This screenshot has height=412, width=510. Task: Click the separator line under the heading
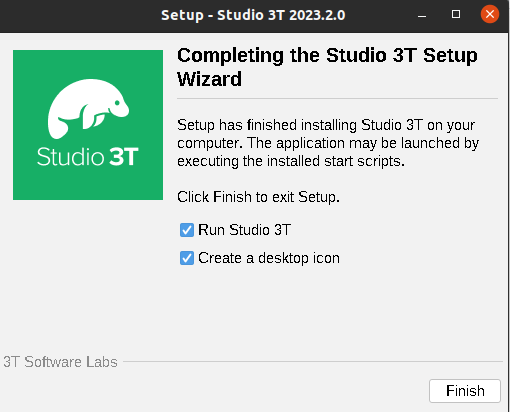pos(337,99)
